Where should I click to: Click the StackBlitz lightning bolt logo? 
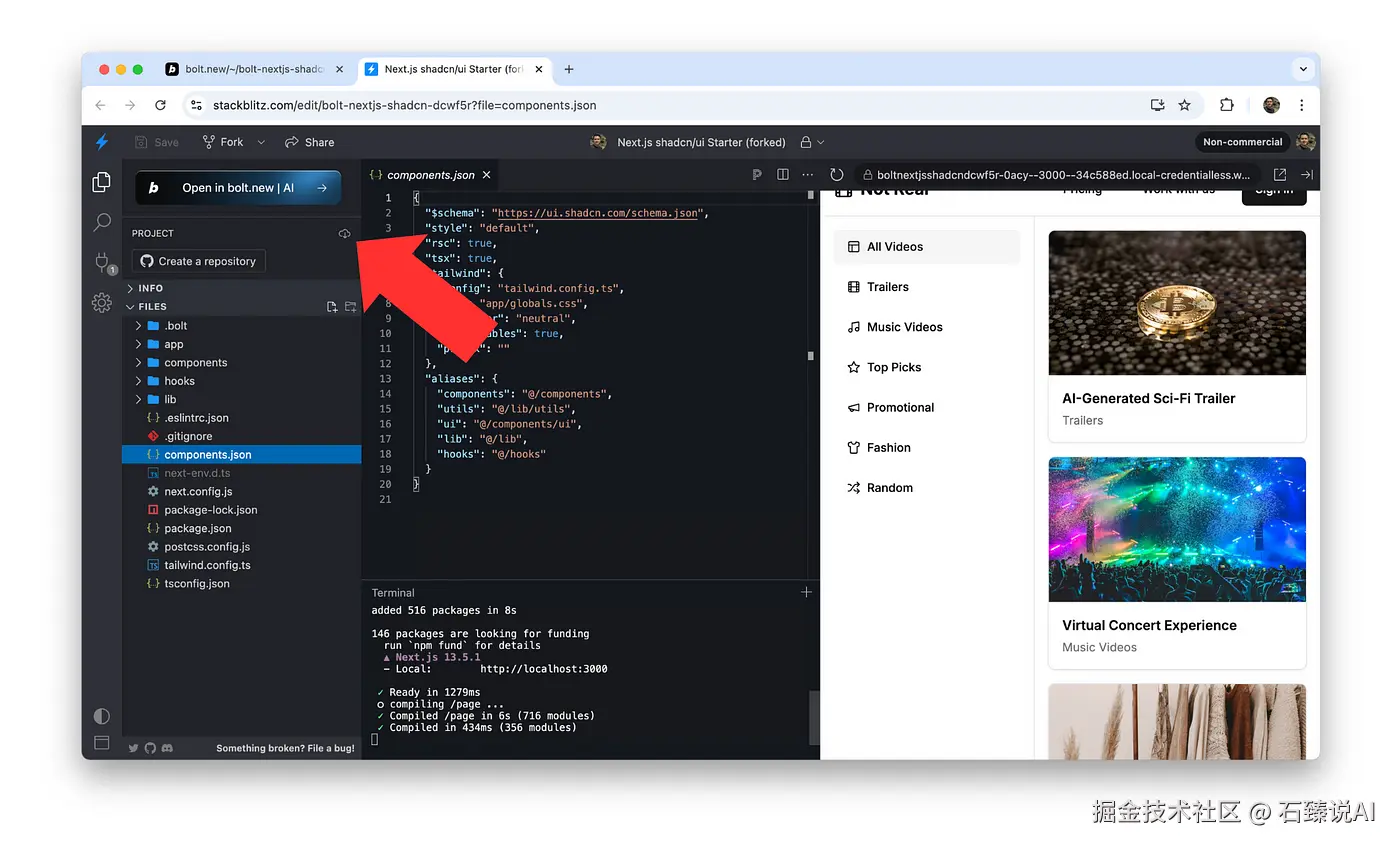(x=101, y=142)
